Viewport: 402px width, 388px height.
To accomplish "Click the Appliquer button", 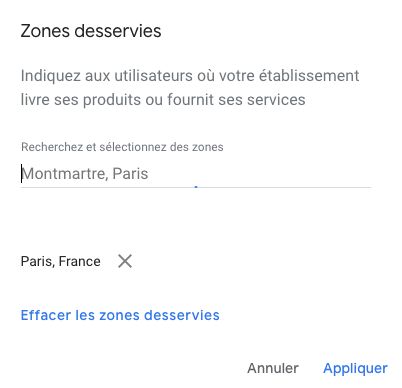I will tap(355, 368).
